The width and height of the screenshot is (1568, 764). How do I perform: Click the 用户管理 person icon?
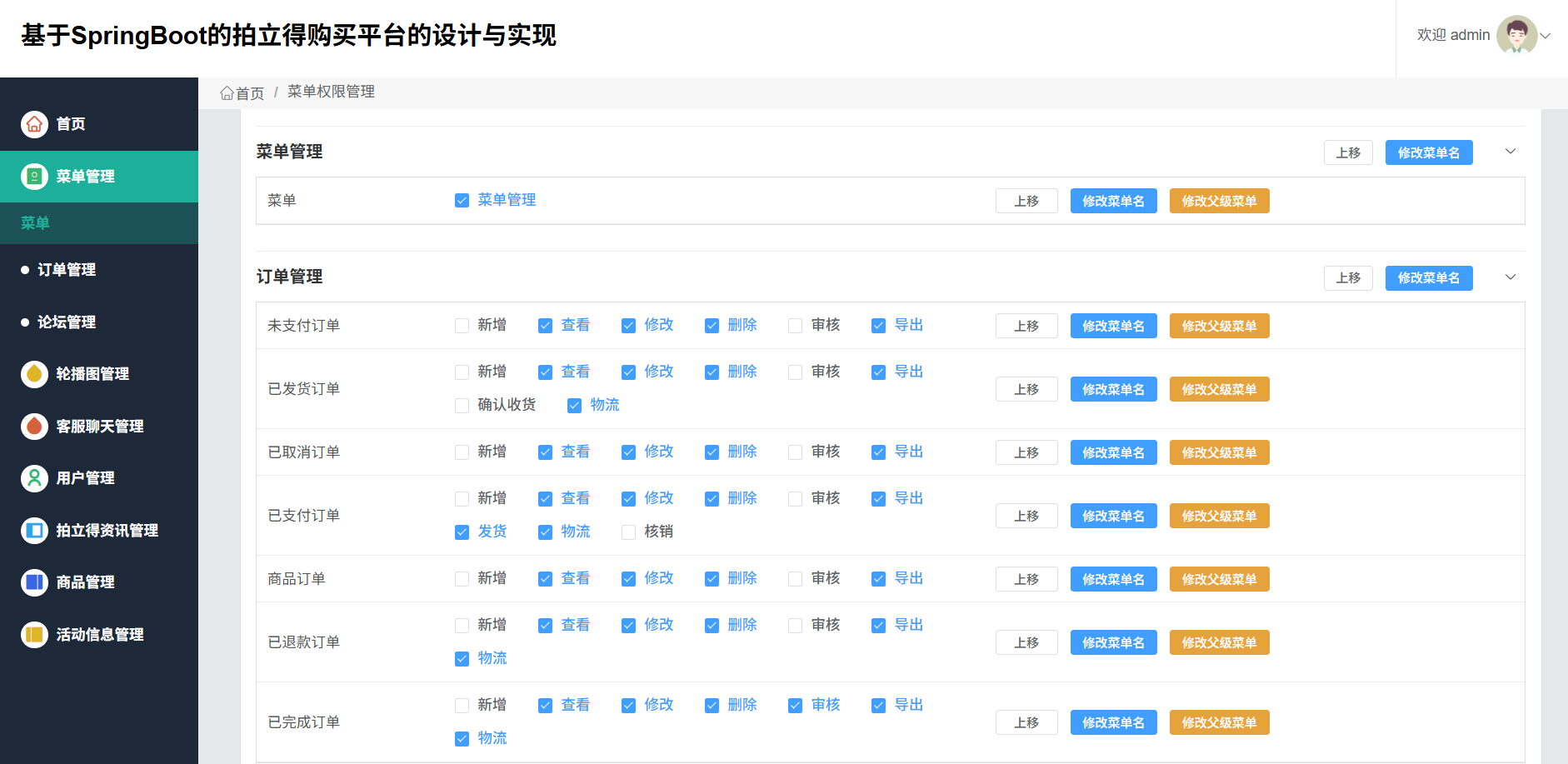34,478
